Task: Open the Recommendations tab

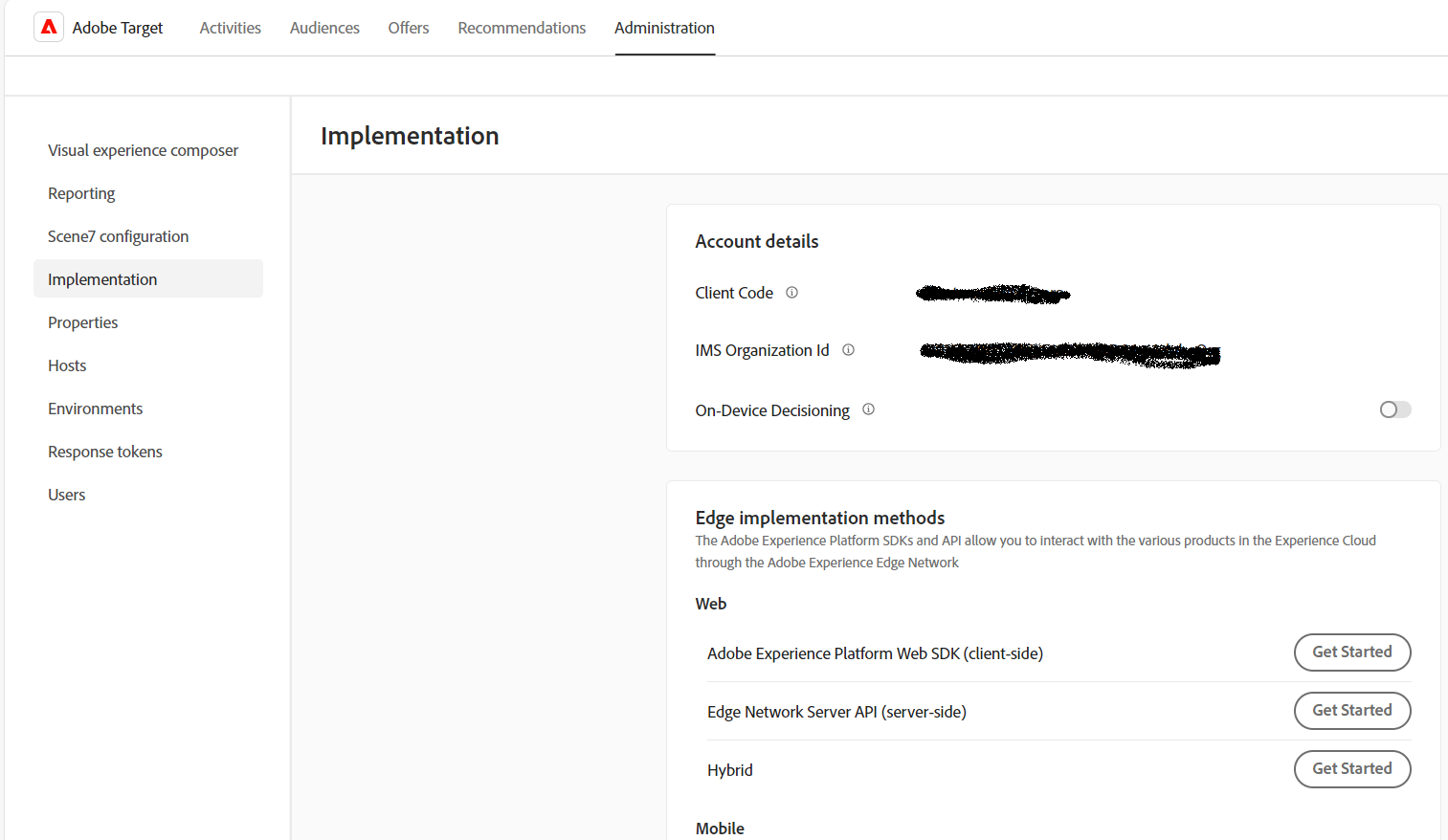Action: coord(522,28)
